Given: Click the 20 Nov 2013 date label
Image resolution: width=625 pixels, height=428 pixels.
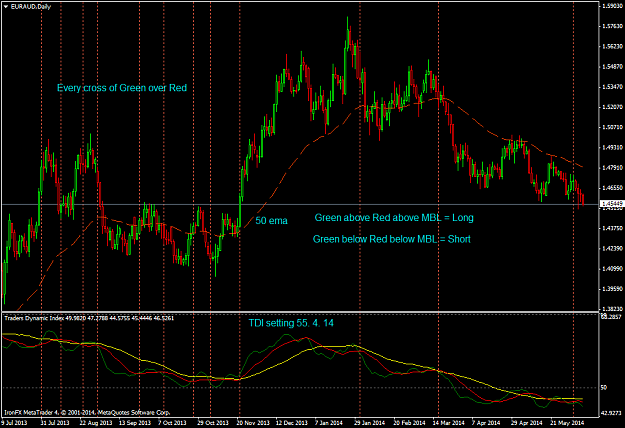Looking at the screenshot, I should tap(253, 422).
